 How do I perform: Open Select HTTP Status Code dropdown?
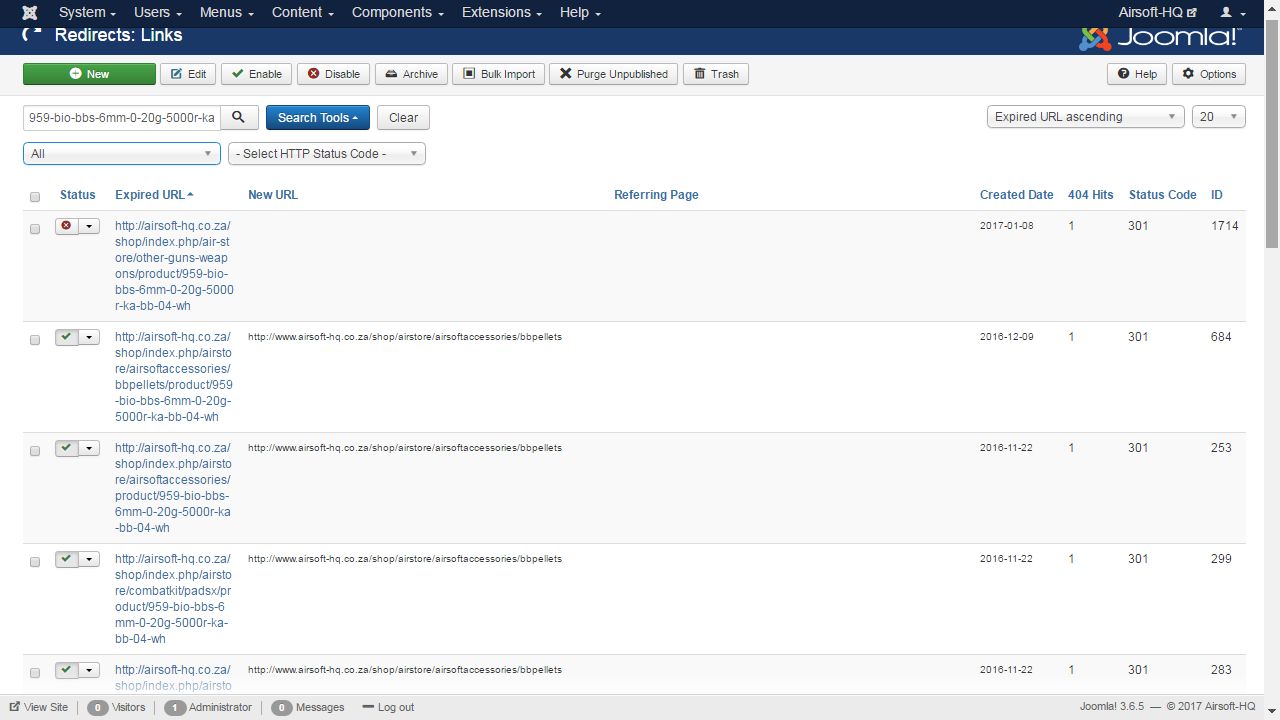point(327,154)
